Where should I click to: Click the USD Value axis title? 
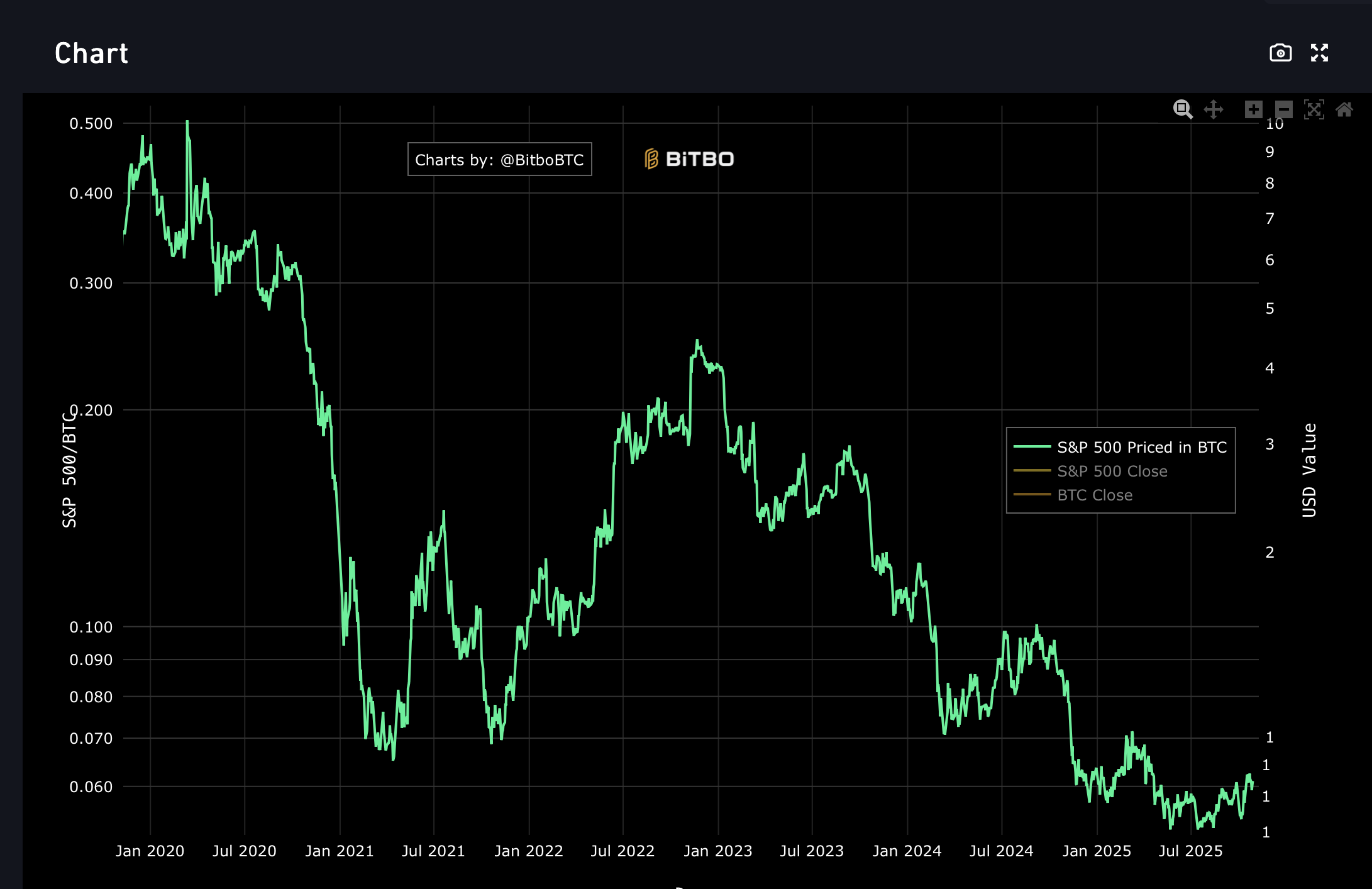1308,470
